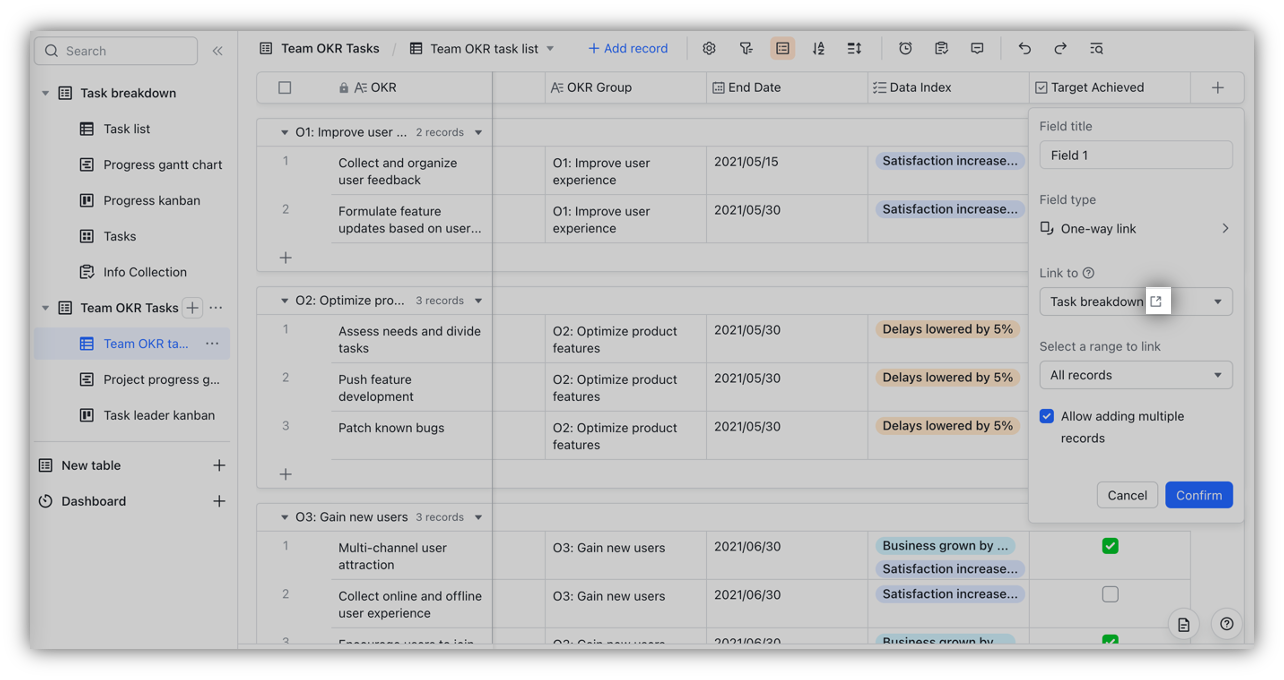Collapse the sidebar with double chevron
Image resolution: width=1284 pixels, height=680 pixels.
tap(217, 51)
